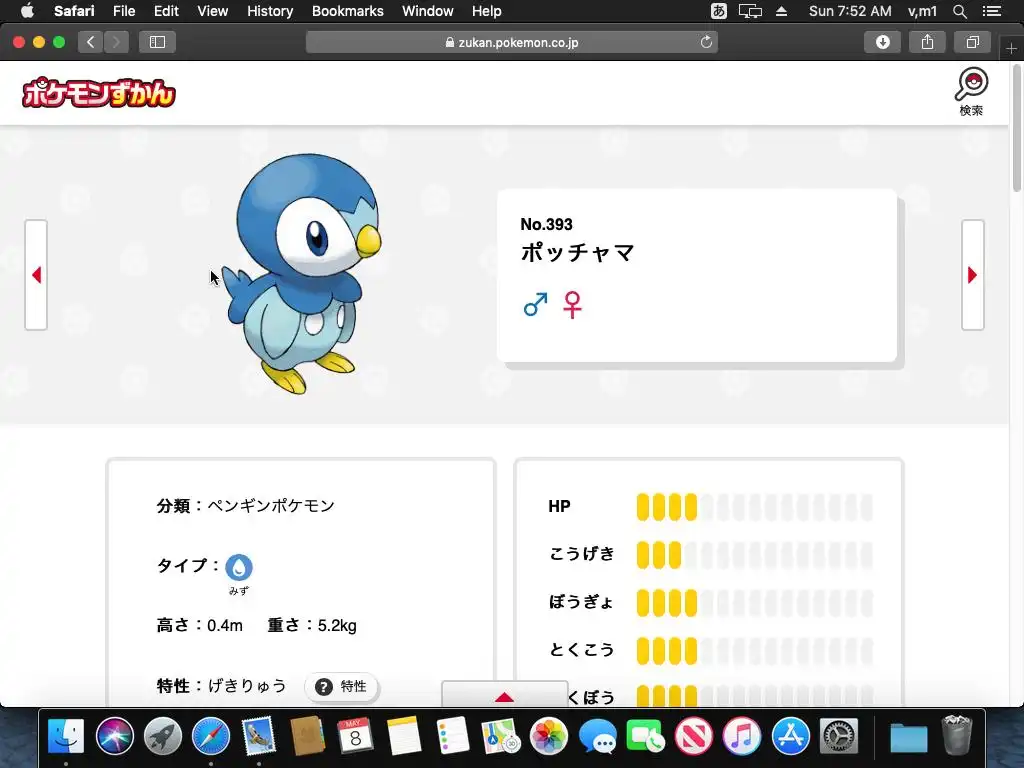
Task: Click the No.393 text
Action: pos(546,224)
